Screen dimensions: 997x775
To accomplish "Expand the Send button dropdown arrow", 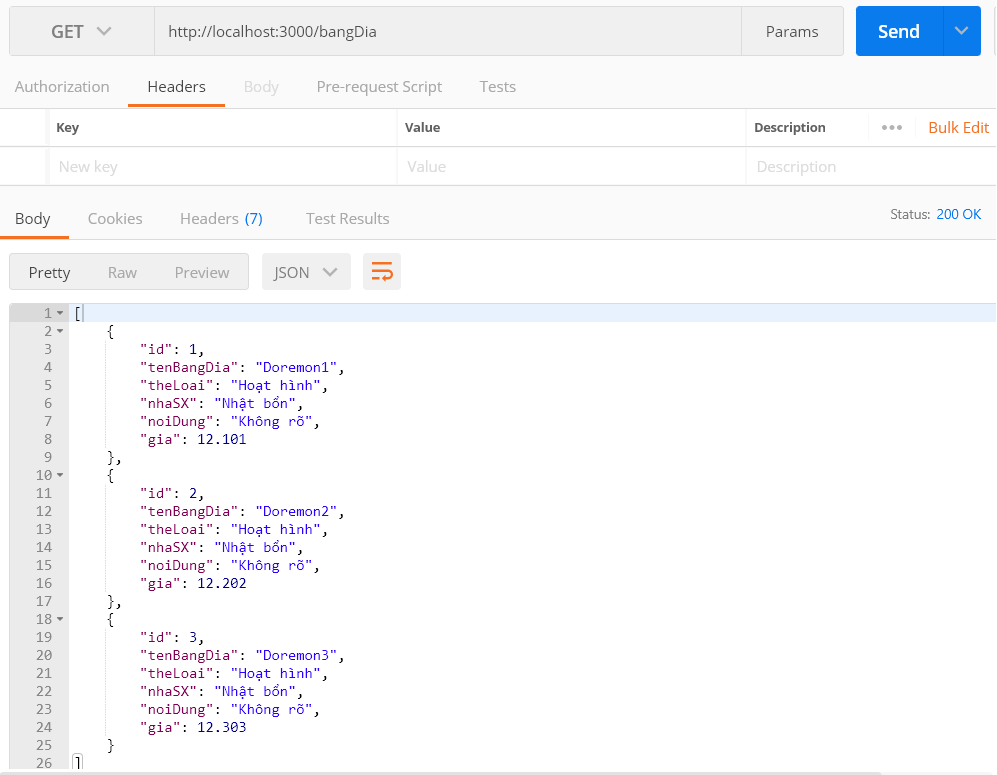I will tap(961, 32).
